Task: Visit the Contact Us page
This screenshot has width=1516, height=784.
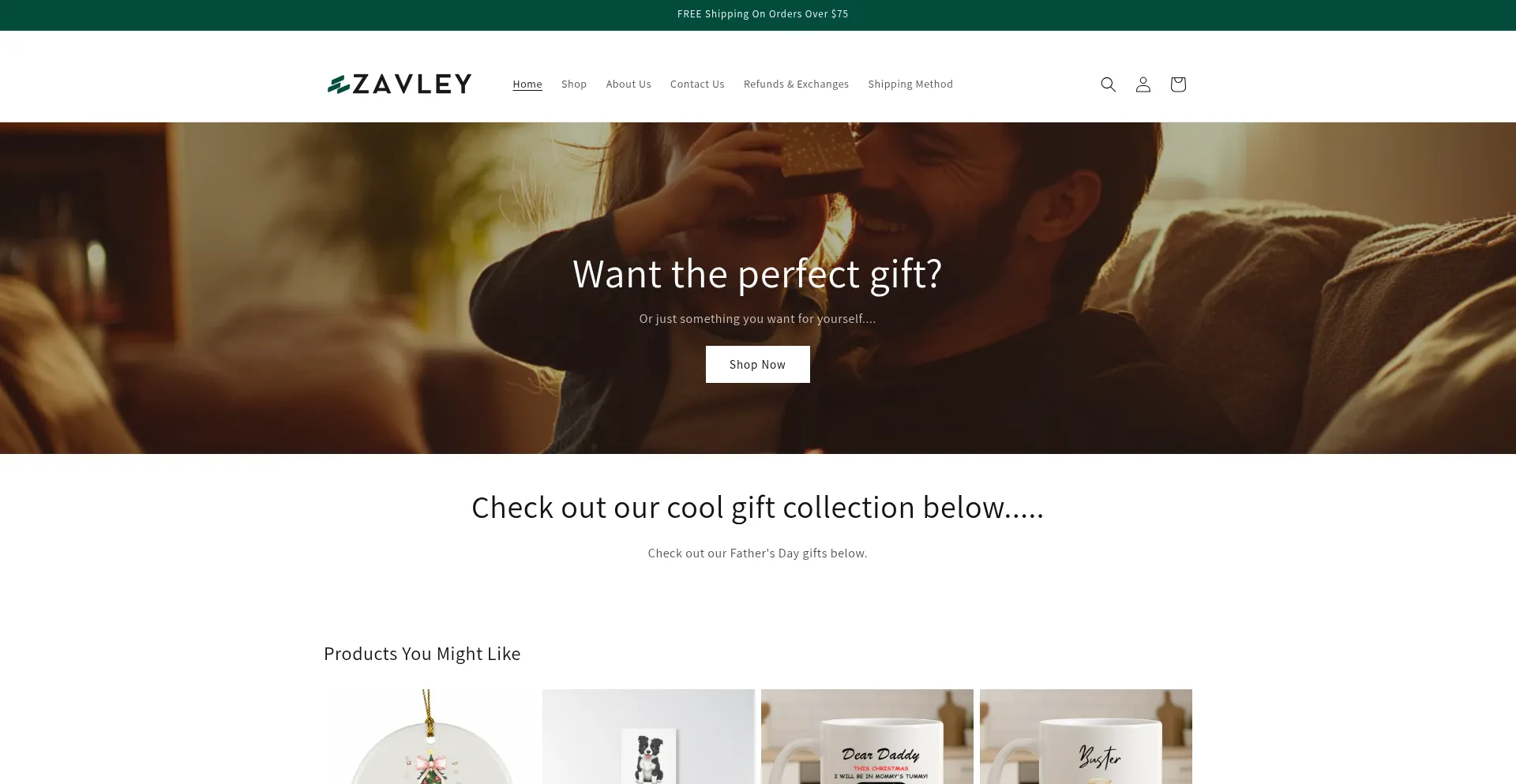Action: 697,84
